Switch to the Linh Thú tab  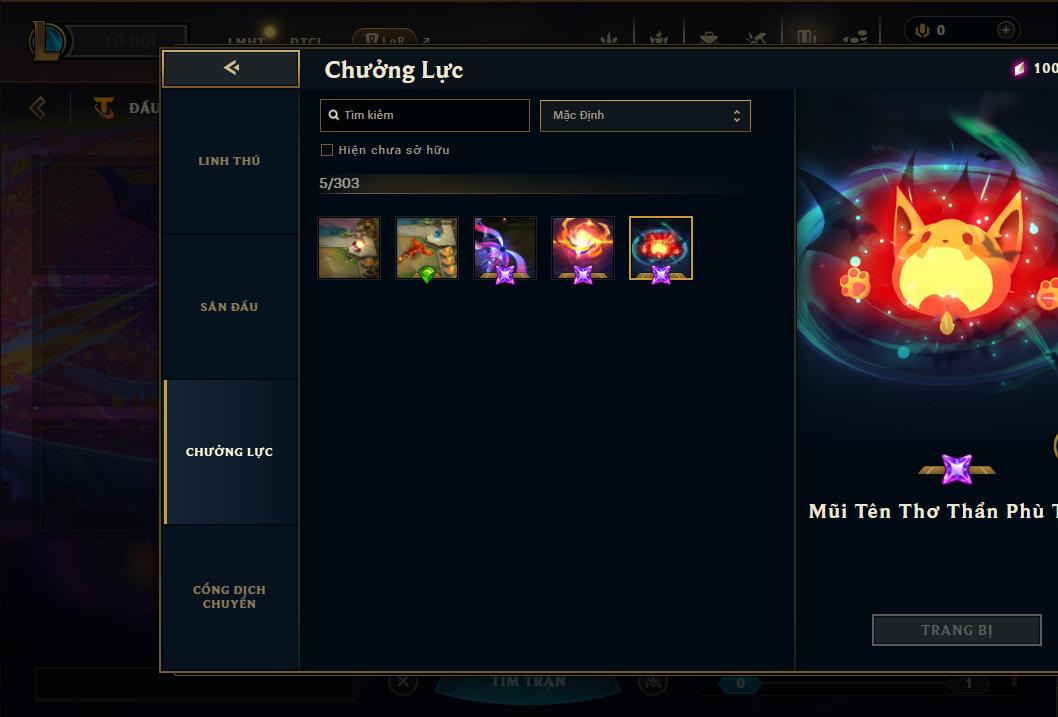[229, 161]
